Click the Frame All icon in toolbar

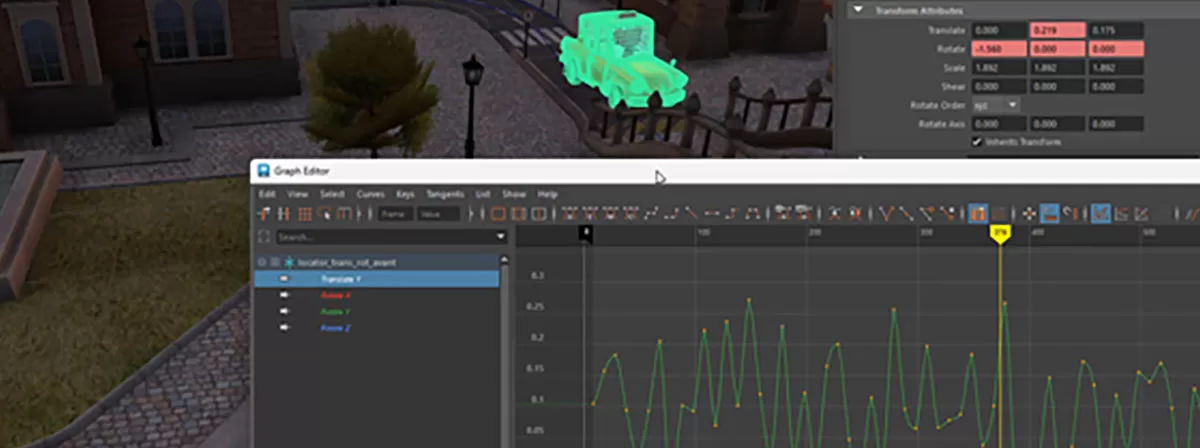[x=499, y=214]
